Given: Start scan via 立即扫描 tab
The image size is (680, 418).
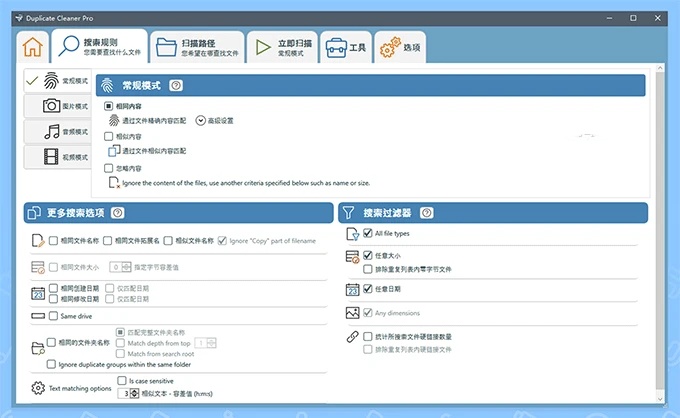Looking at the screenshot, I should click(282, 47).
